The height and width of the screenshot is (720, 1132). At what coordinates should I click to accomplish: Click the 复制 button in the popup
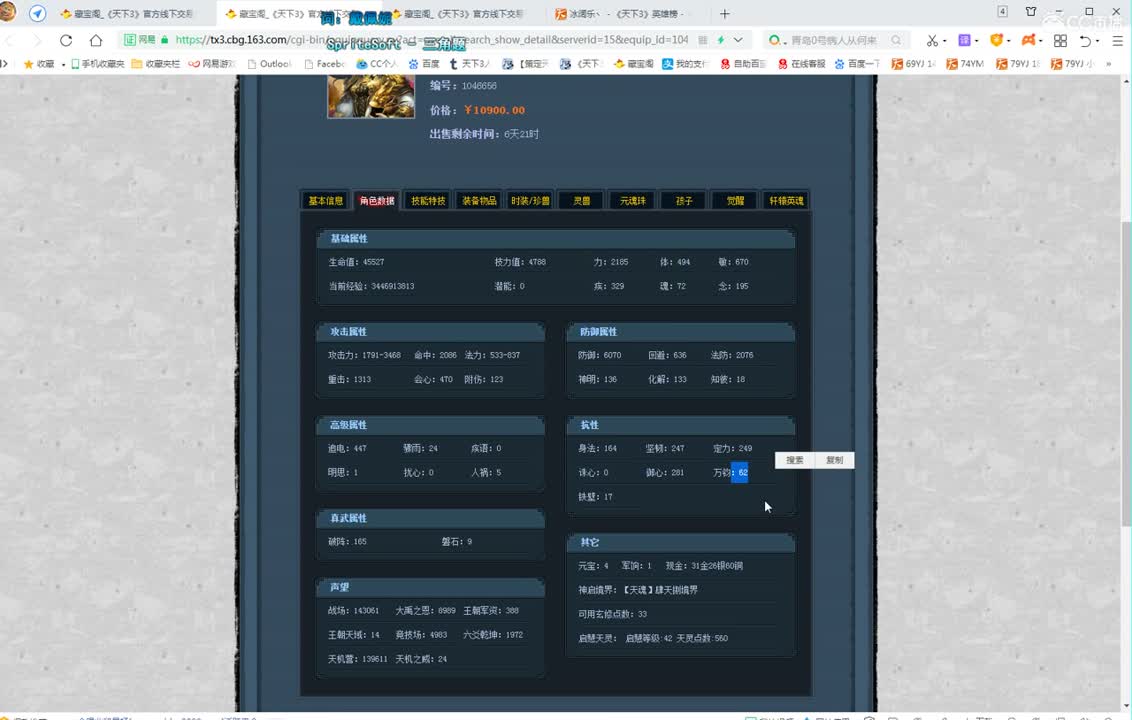(834, 460)
